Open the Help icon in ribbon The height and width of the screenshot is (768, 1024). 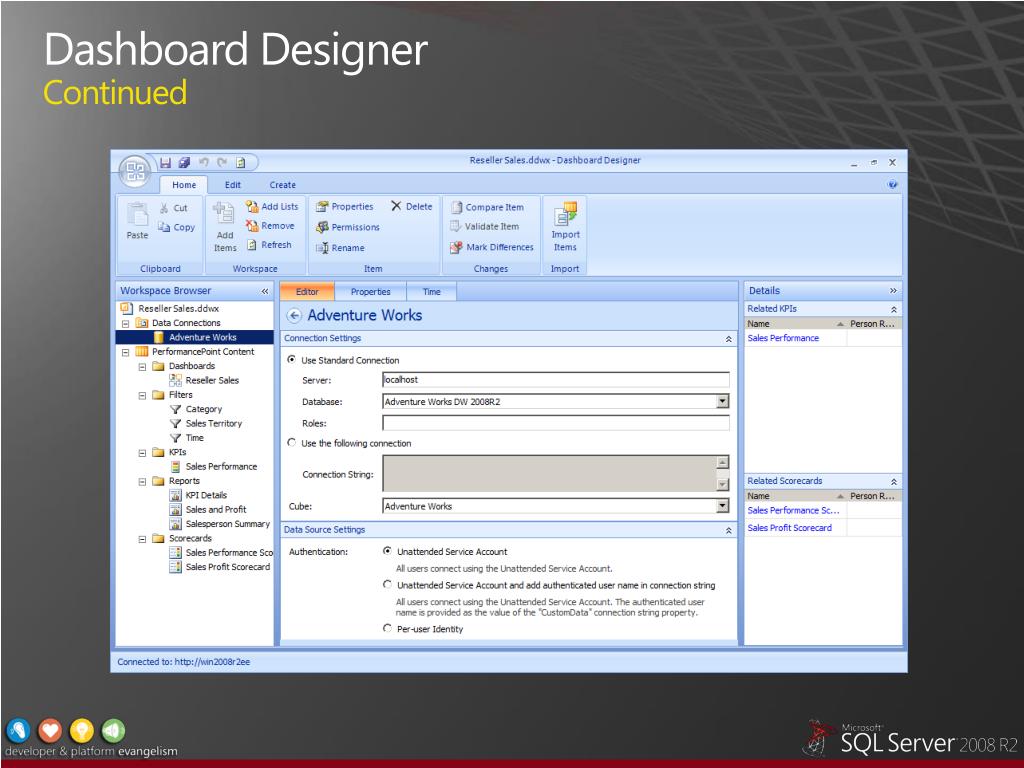tap(893, 185)
